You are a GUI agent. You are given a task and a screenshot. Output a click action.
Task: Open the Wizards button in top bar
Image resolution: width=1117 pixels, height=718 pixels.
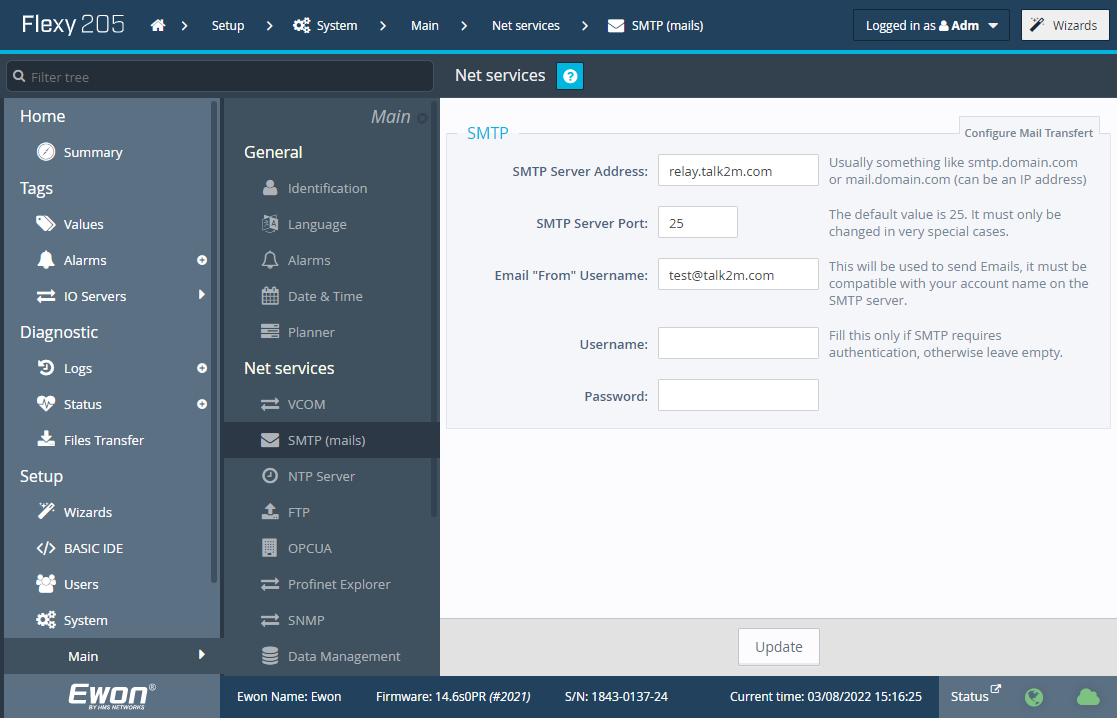[1065, 25]
